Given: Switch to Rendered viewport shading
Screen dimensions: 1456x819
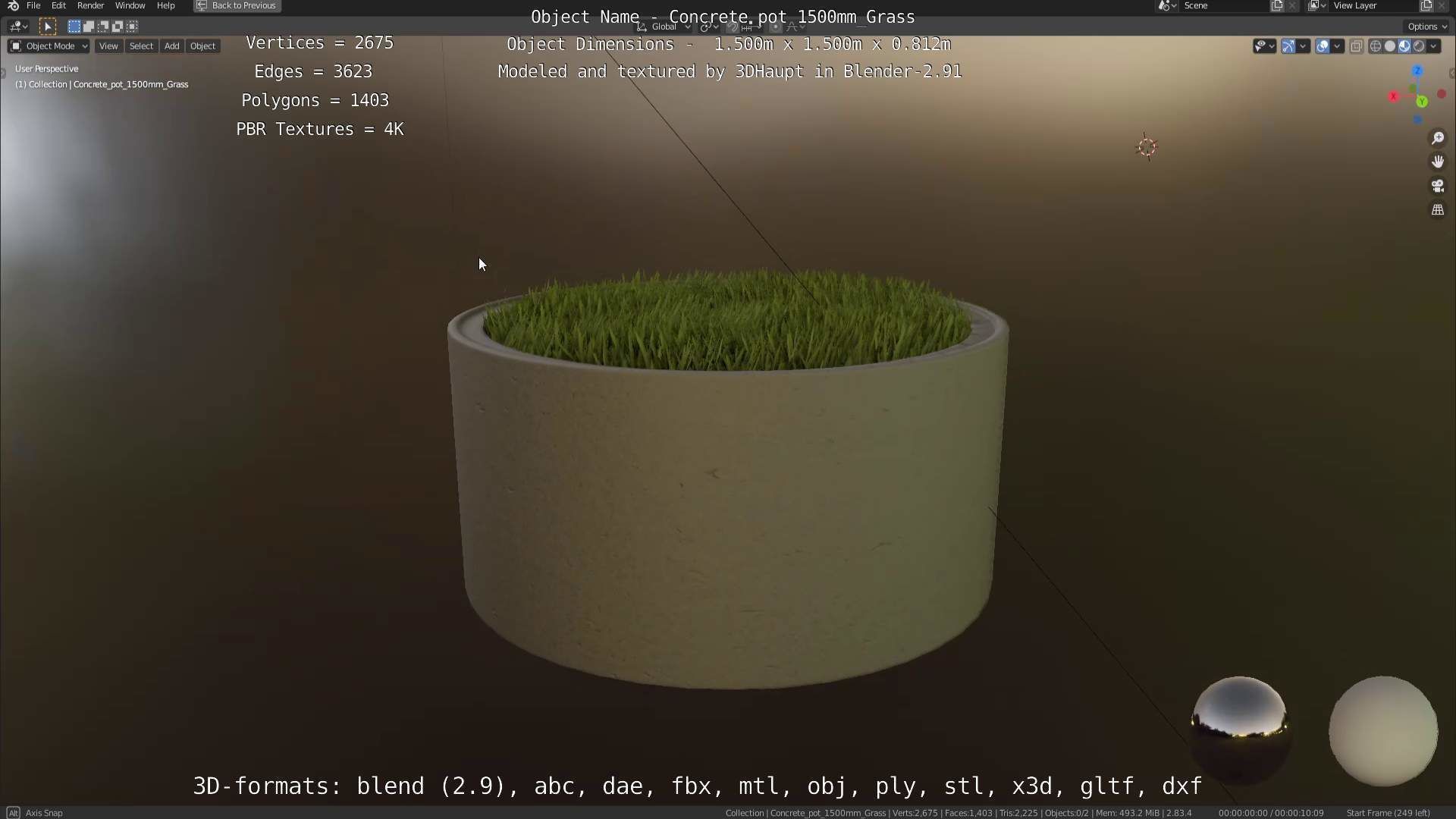Looking at the screenshot, I should pyautogui.click(x=1418, y=46).
